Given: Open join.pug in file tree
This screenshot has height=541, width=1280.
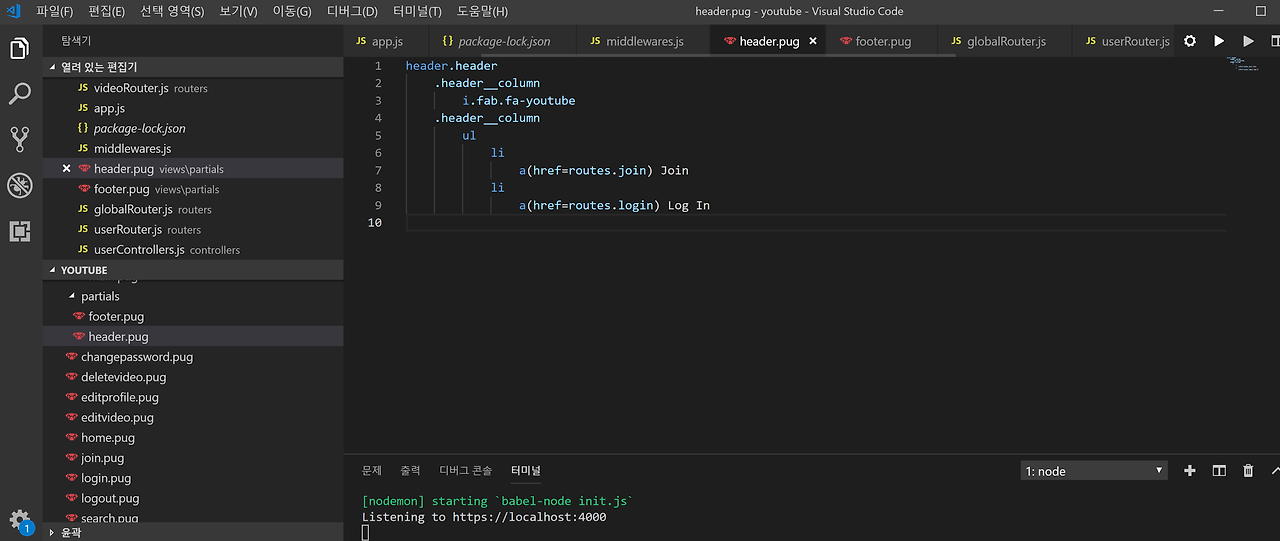Looking at the screenshot, I should click(x=194, y=458).
